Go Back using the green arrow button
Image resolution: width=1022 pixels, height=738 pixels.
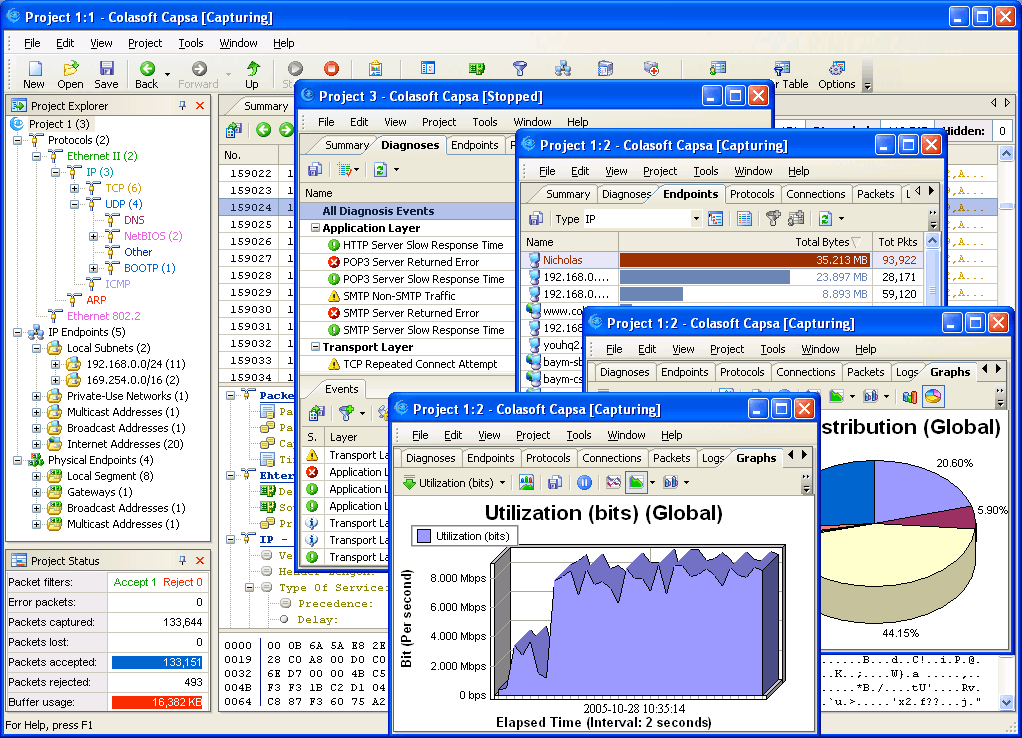[147, 74]
